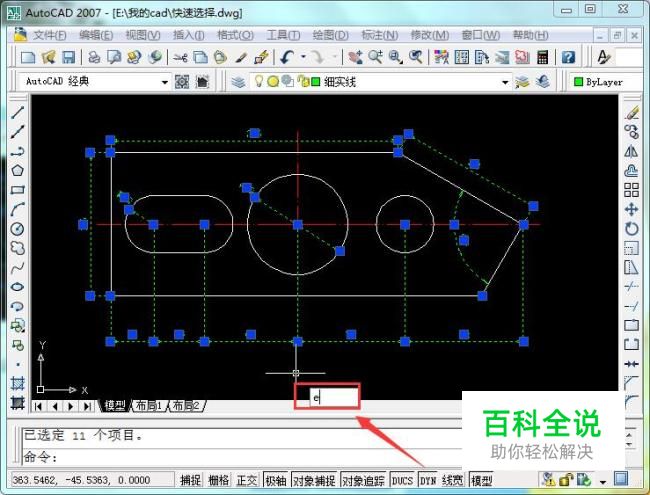Select the Arc draw tool
The height and width of the screenshot is (495, 650).
coord(17,209)
